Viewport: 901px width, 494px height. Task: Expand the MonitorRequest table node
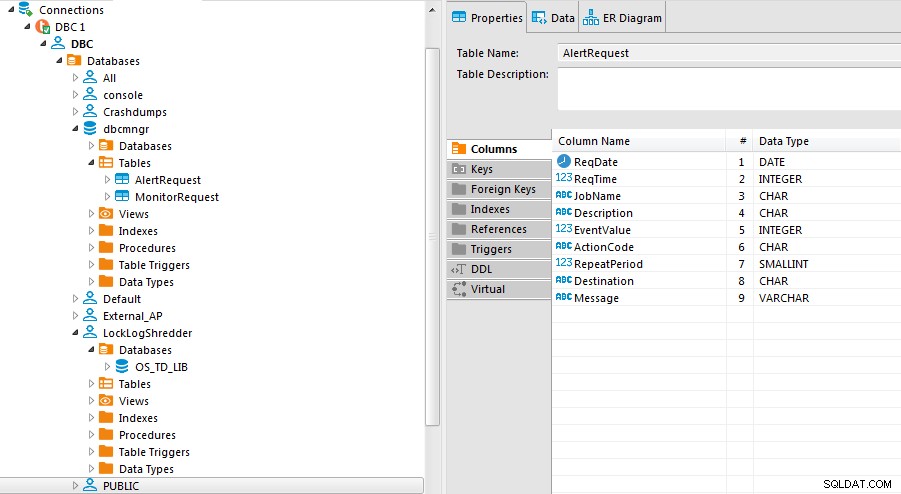pos(107,196)
